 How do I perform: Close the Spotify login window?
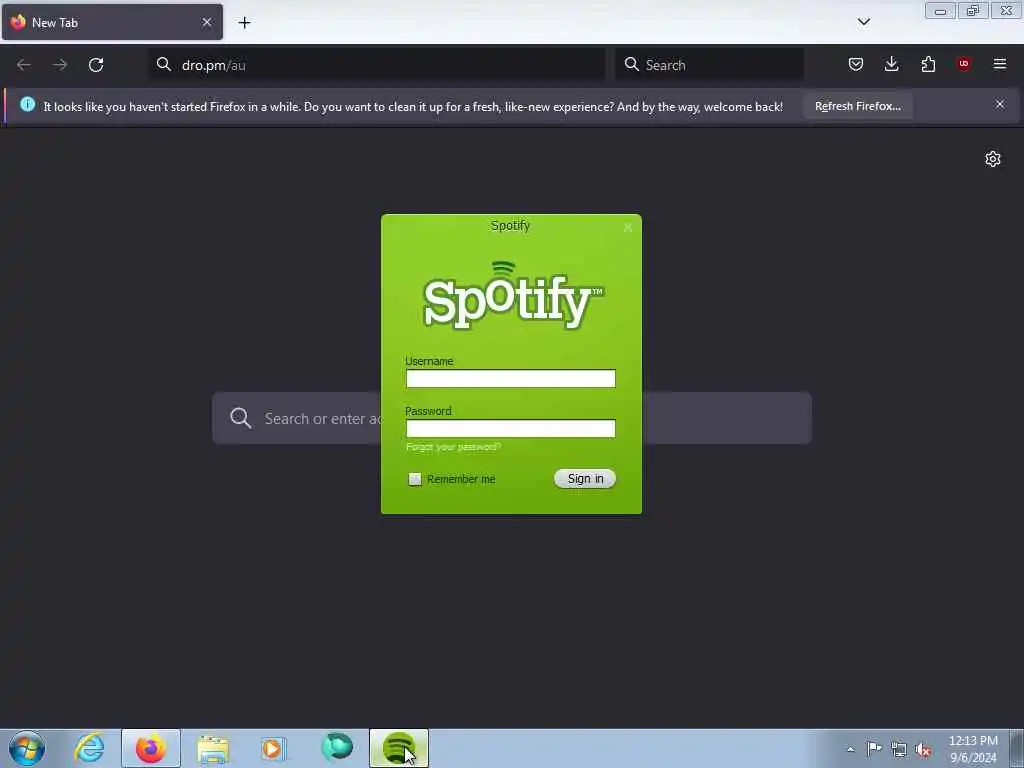tap(628, 227)
